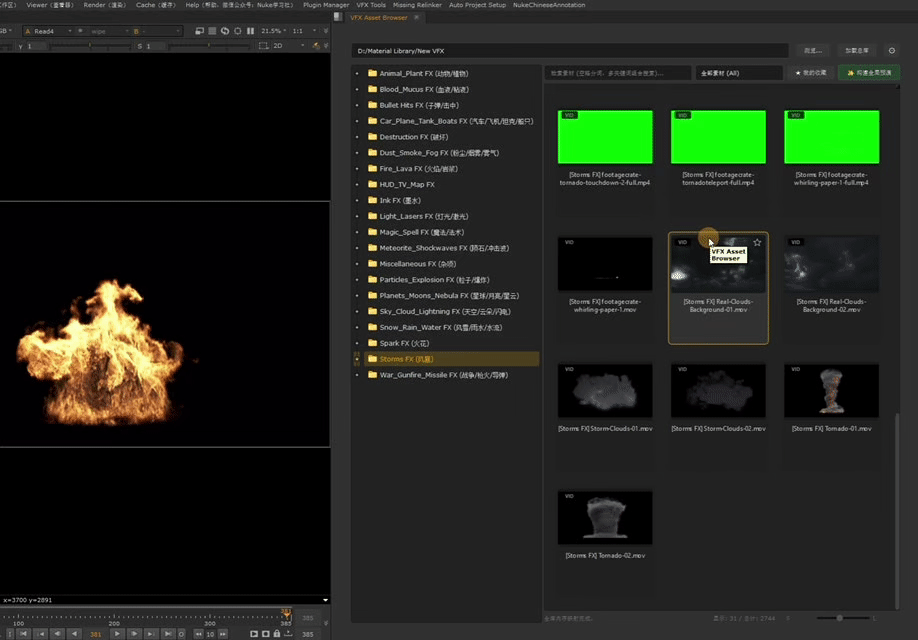918x640 pixels.
Task: Jump to the first frame of timeline
Action: click(x=23, y=634)
